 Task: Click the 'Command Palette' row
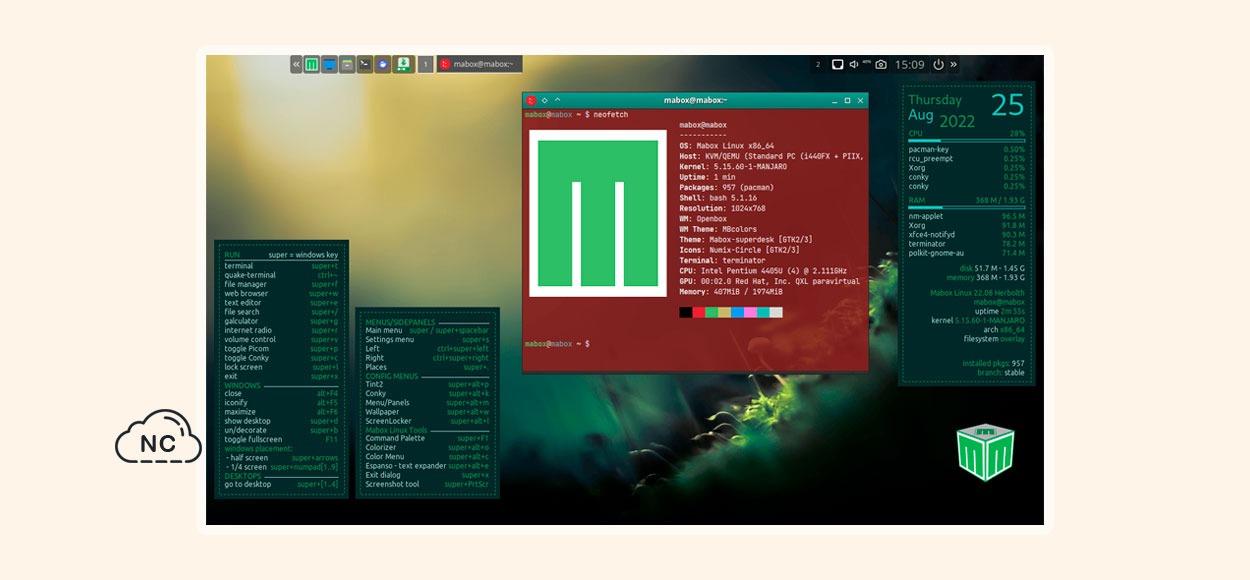coord(427,438)
